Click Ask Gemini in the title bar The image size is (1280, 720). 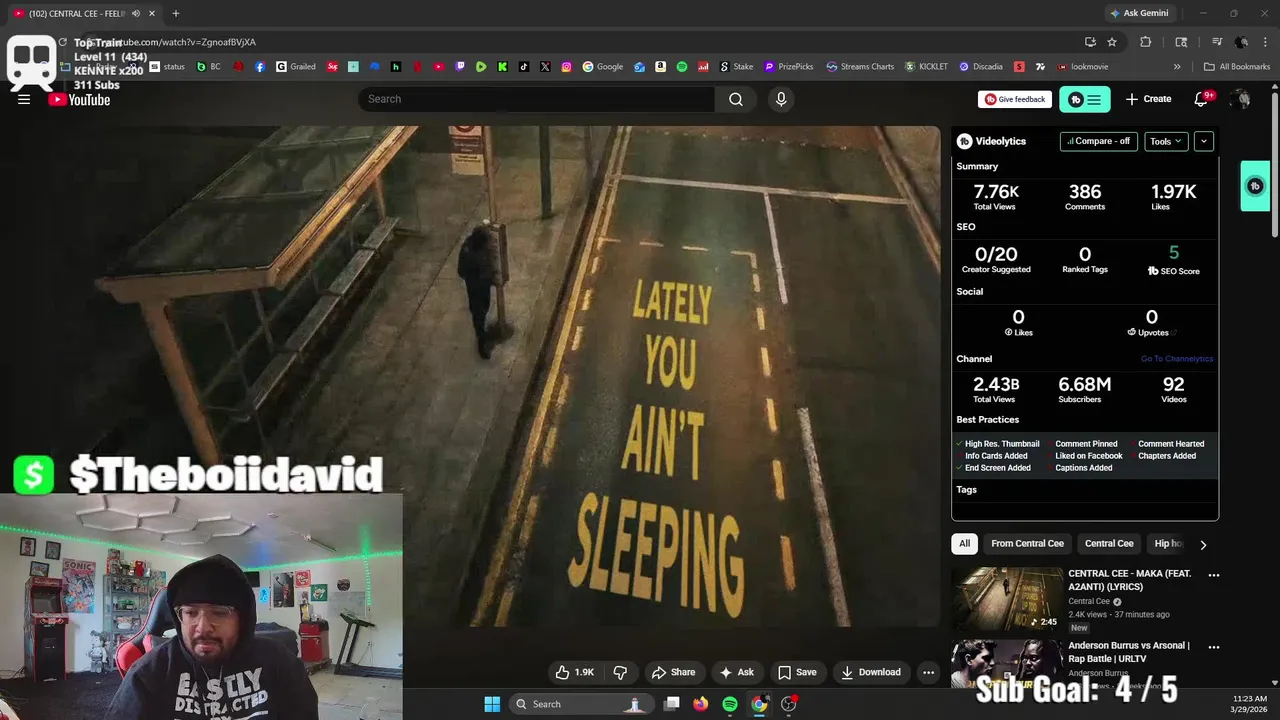(1139, 13)
